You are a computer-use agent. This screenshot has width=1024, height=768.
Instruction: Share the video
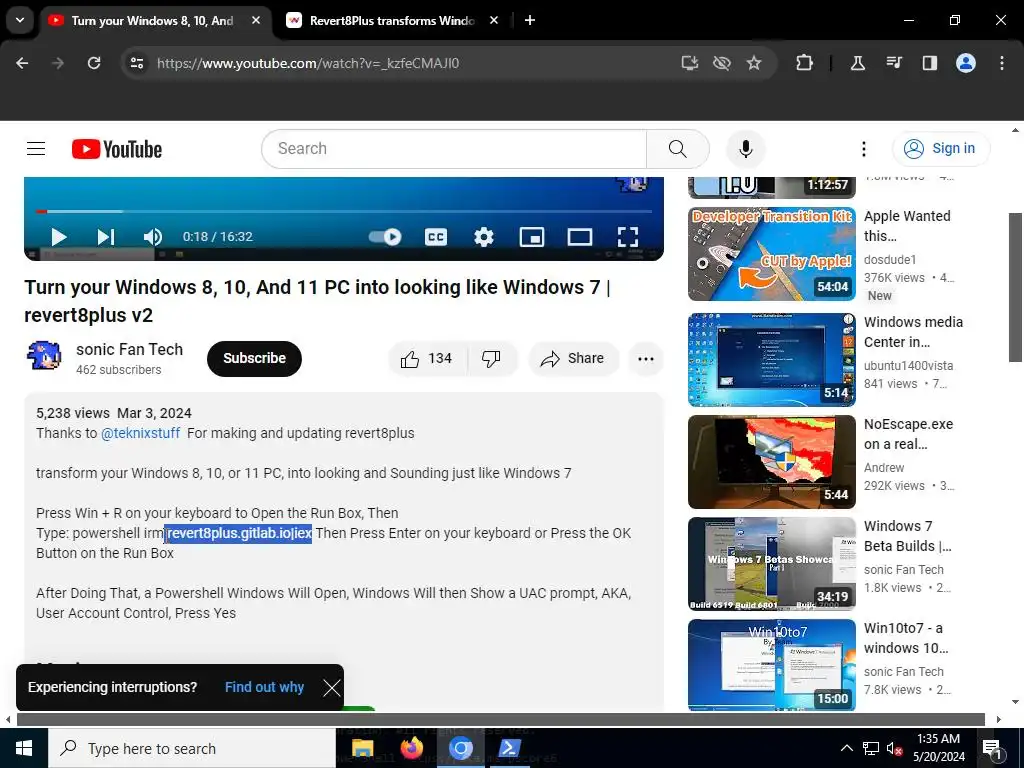573,359
